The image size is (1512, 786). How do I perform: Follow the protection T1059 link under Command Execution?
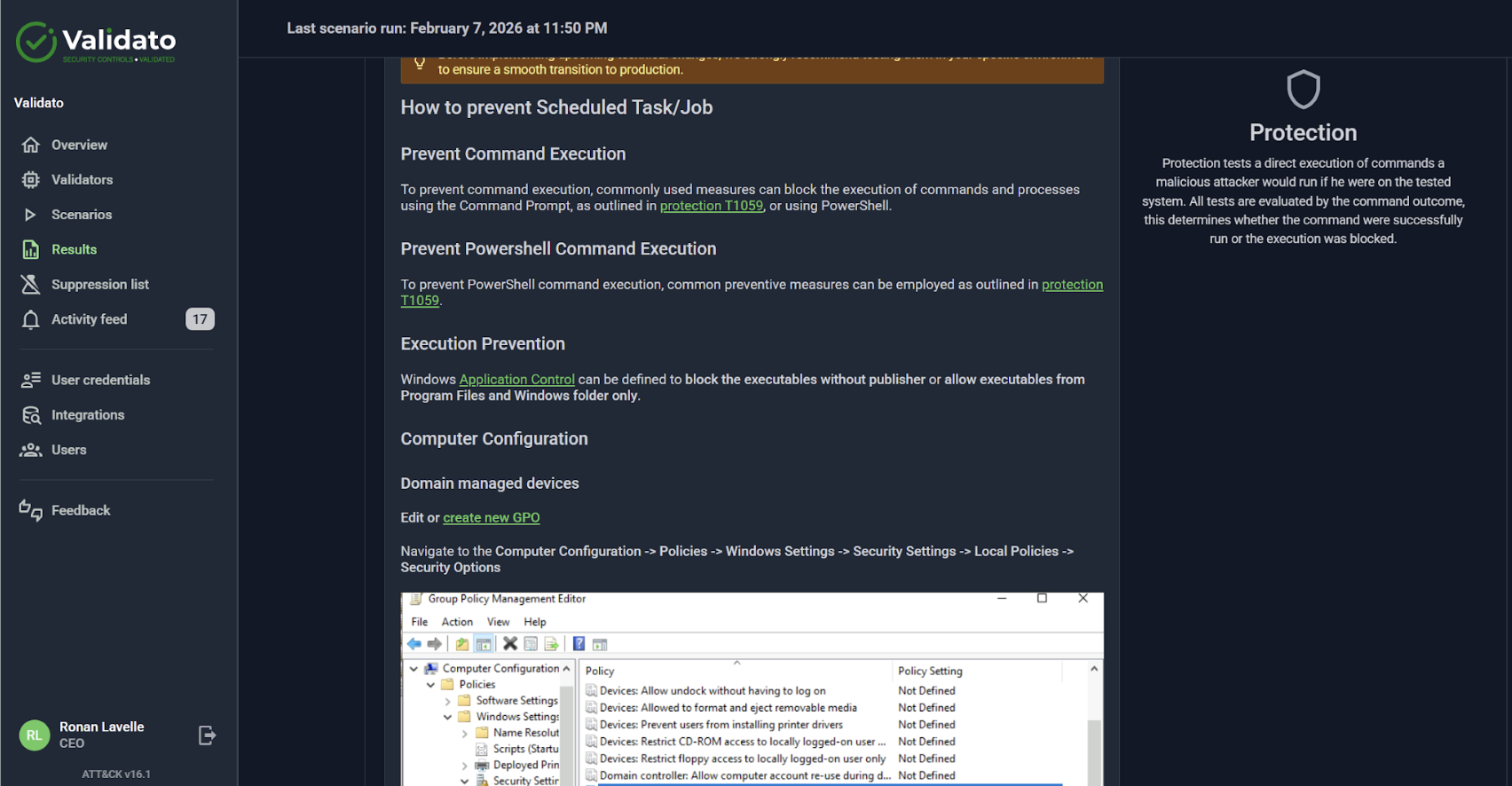[x=711, y=206]
